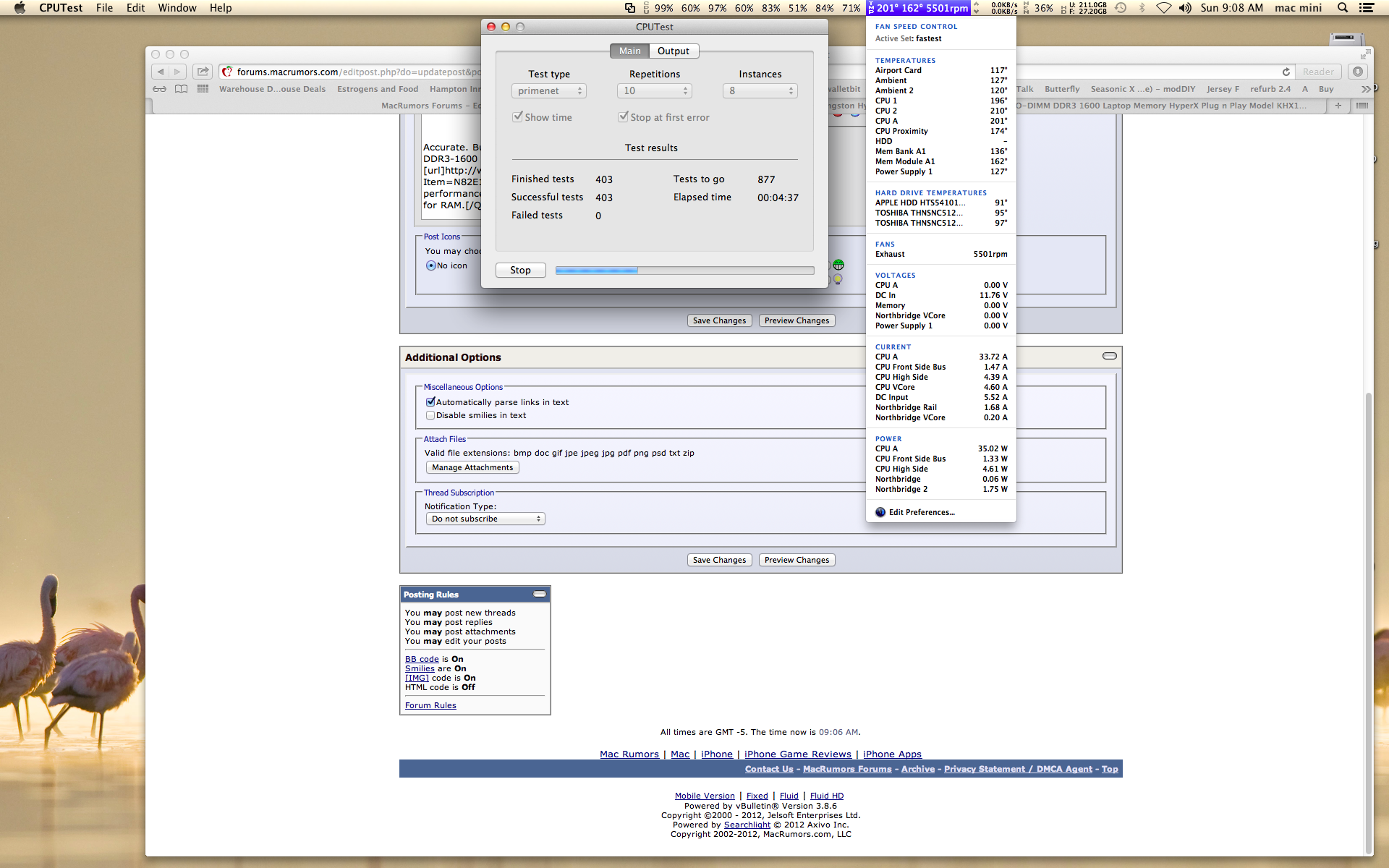Show bookmarks with the open book icon
The width and height of the screenshot is (1389, 868).
(x=181, y=89)
